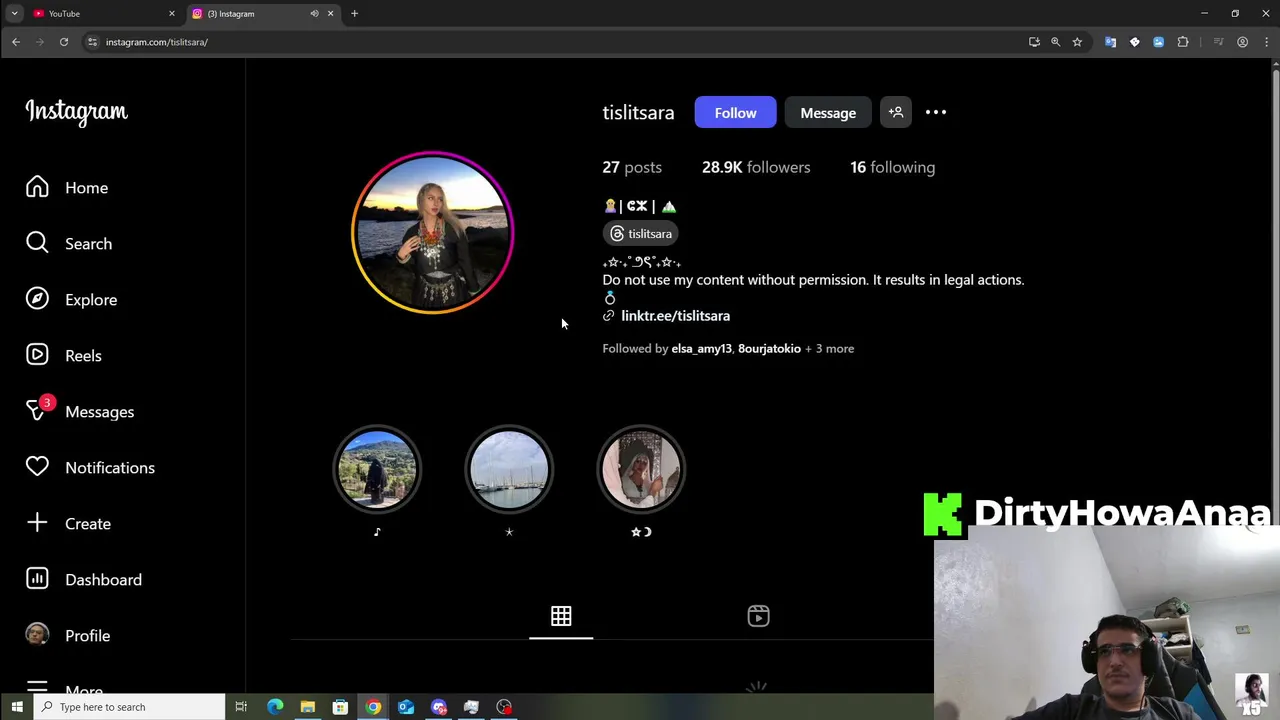
Task: Click the address bar URL field
Action: tap(560, 42)
